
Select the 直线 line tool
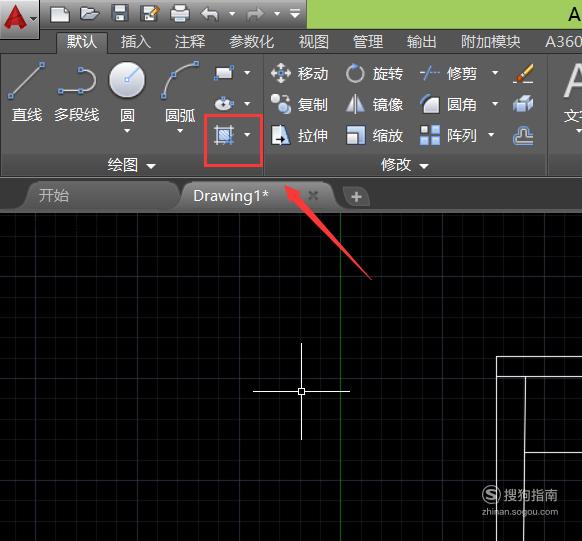pyautogui.click(x=27, y=91)
